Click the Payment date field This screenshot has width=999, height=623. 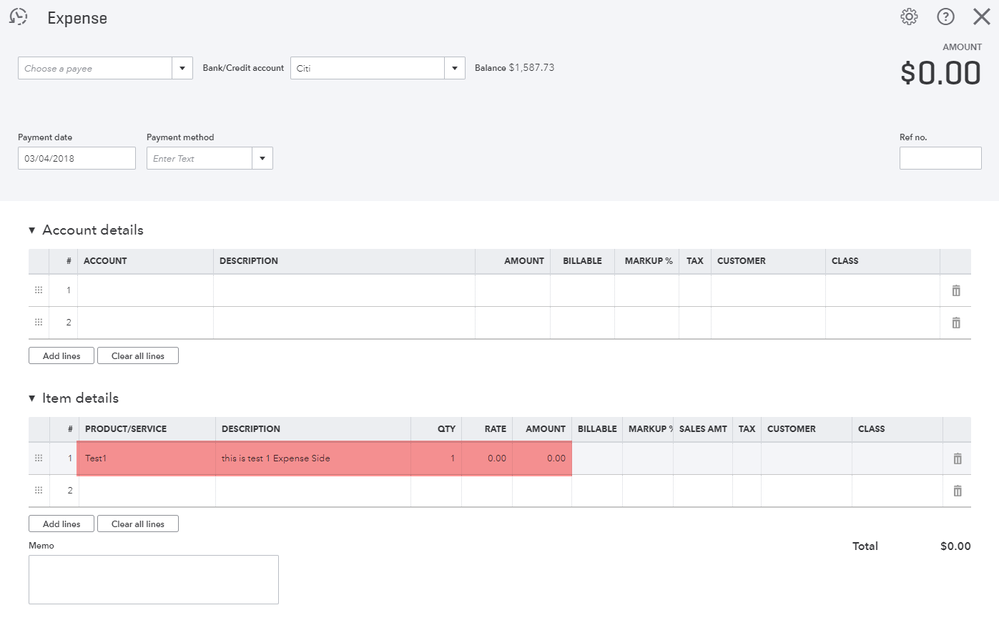76,158
